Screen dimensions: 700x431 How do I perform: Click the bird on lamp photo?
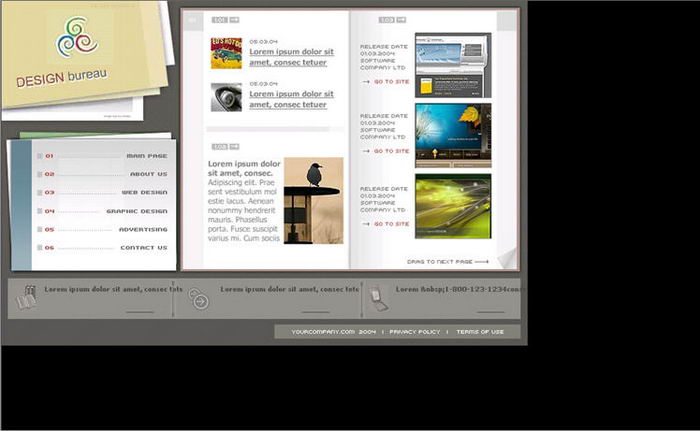click(313, 200)
